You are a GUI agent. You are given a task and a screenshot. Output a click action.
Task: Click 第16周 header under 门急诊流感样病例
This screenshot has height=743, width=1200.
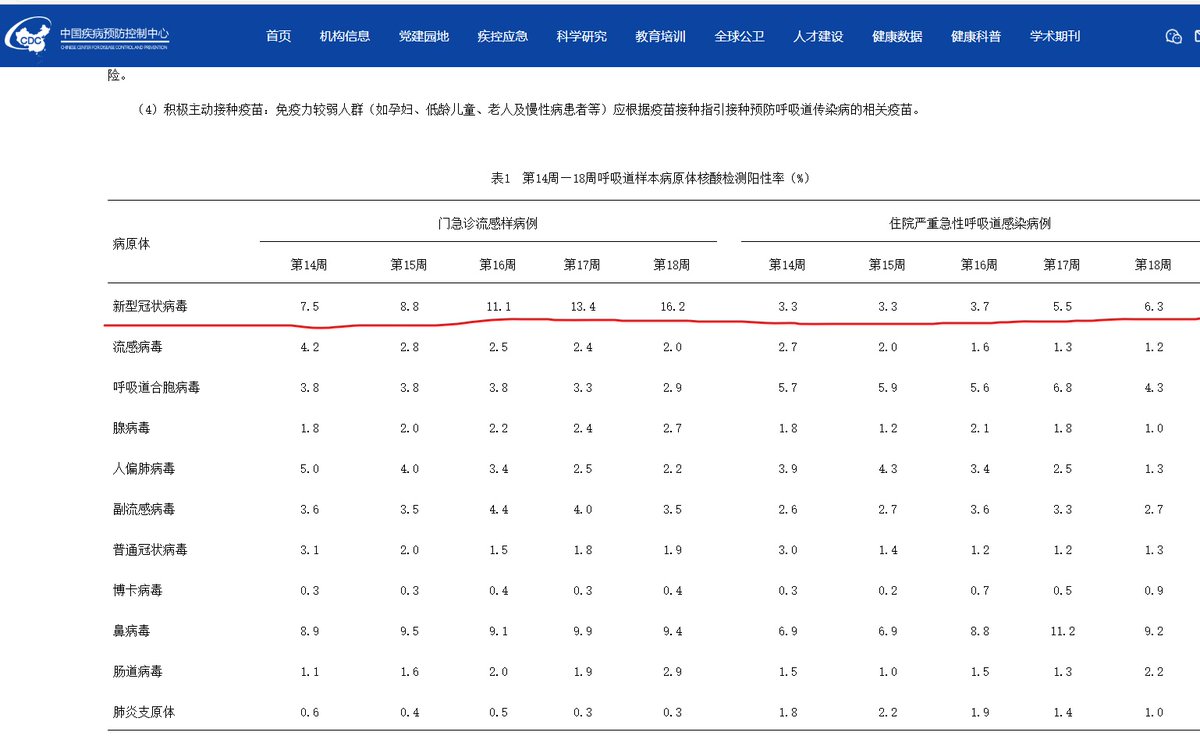coord(498,265)
